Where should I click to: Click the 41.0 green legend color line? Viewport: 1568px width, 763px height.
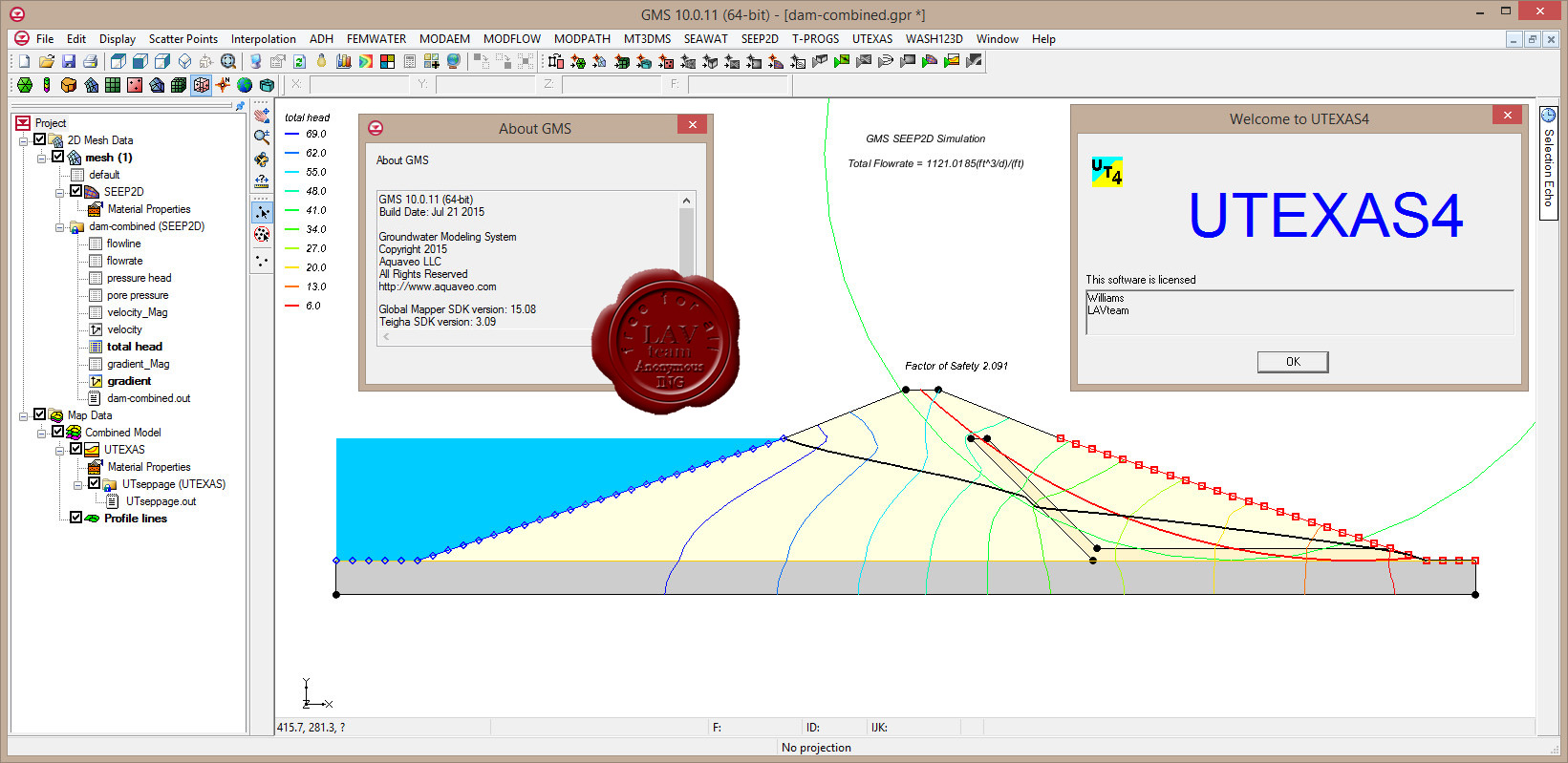click(x=292, y=210)
